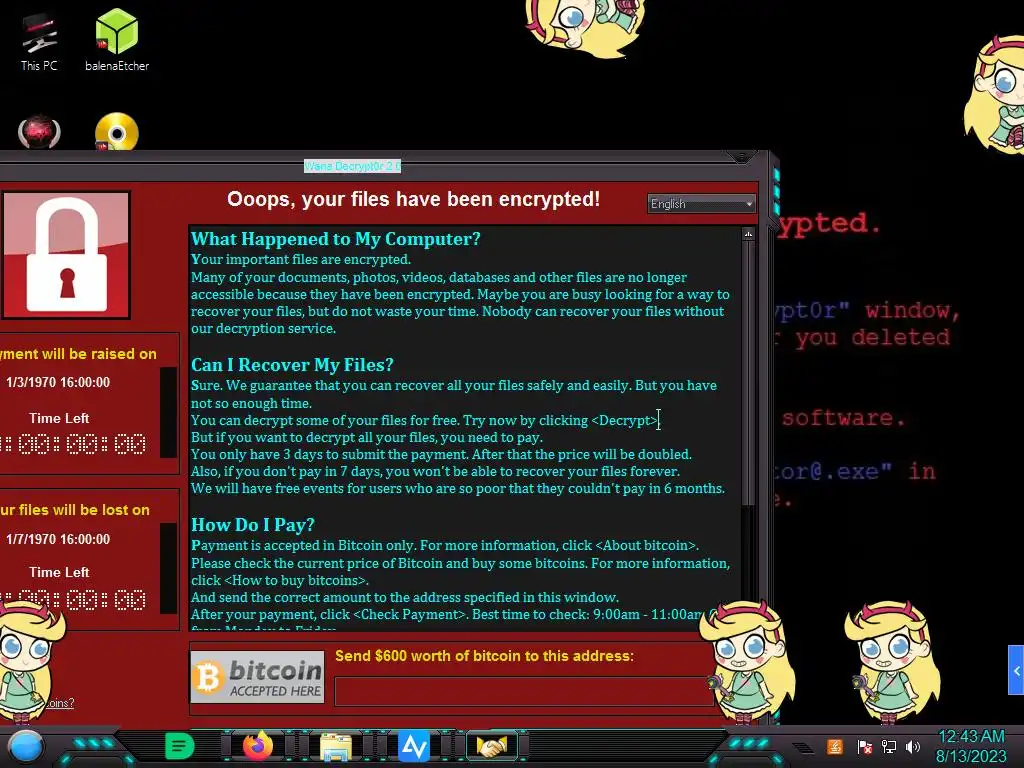
Task: Click the Bitcoin Accepted Here logo
Action: pos(257,677)
